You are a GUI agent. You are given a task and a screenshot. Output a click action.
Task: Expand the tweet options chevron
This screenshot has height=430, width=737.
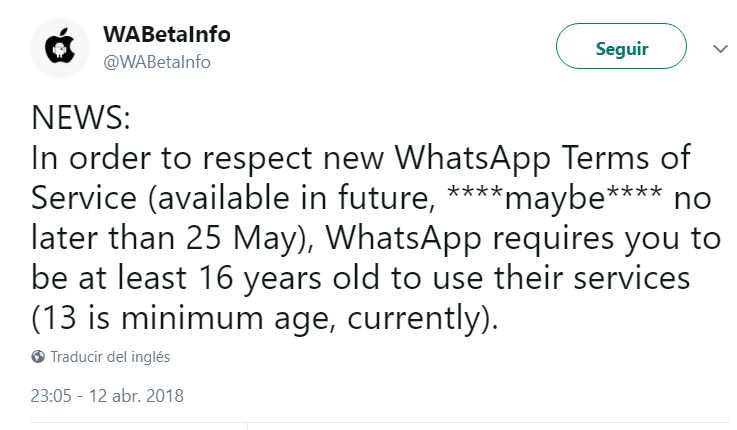pyautogui.click(x=718, y=48)
